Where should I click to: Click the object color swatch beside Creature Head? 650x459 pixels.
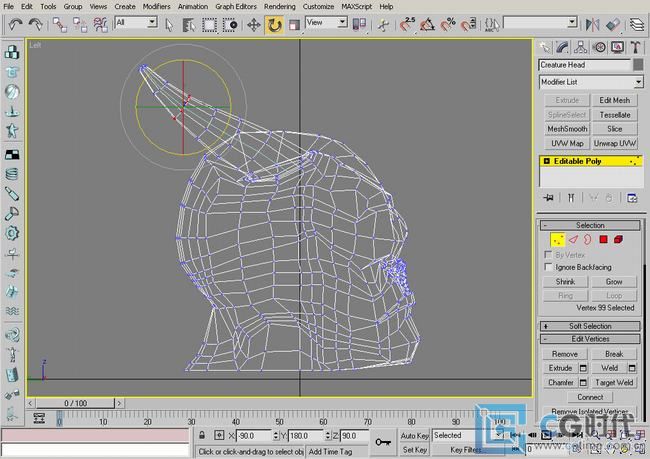(x=638, y=65)
